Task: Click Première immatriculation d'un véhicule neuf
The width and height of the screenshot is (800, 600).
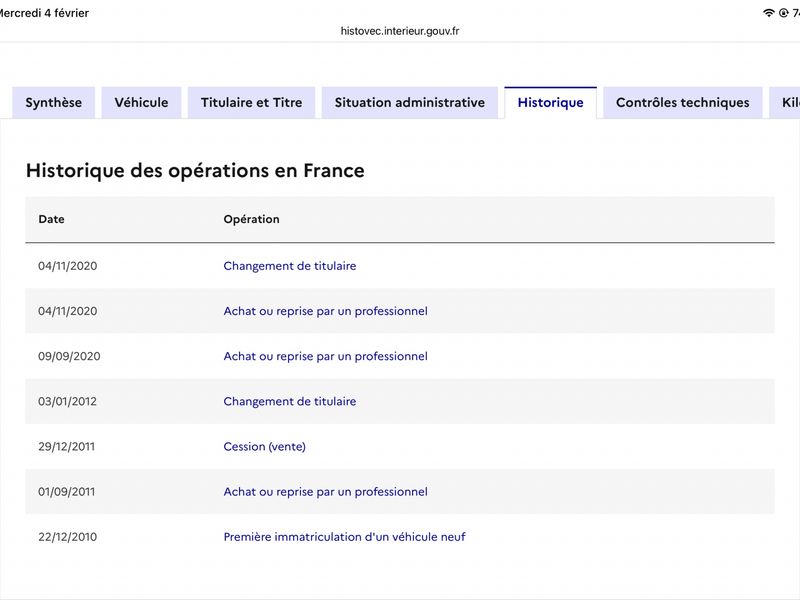Action: [344, 537]
